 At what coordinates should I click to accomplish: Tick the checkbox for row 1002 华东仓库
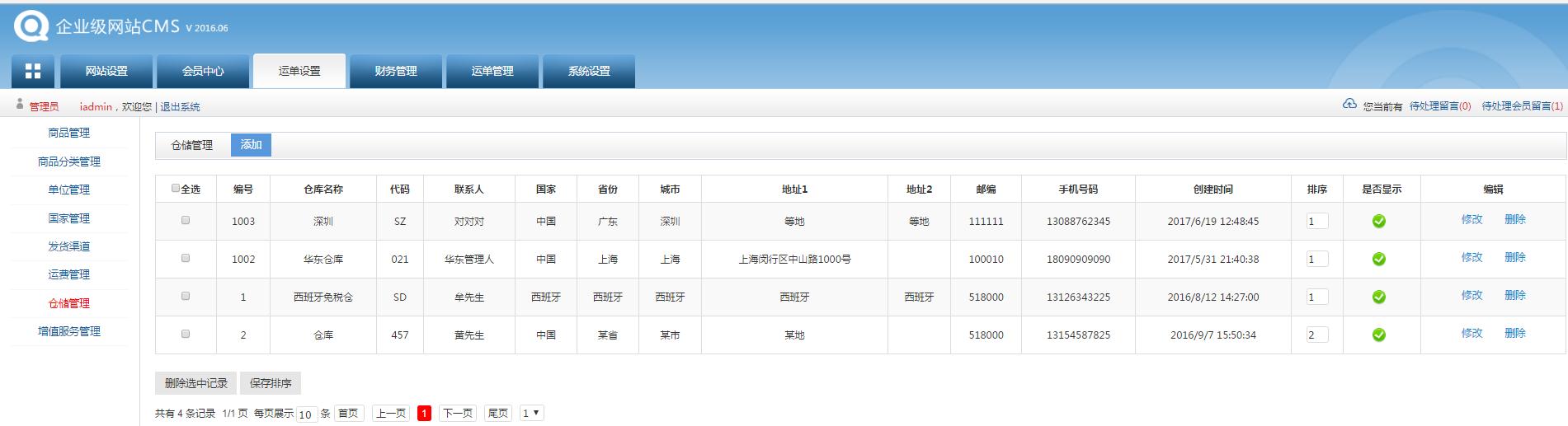click(x=186, y=259)
